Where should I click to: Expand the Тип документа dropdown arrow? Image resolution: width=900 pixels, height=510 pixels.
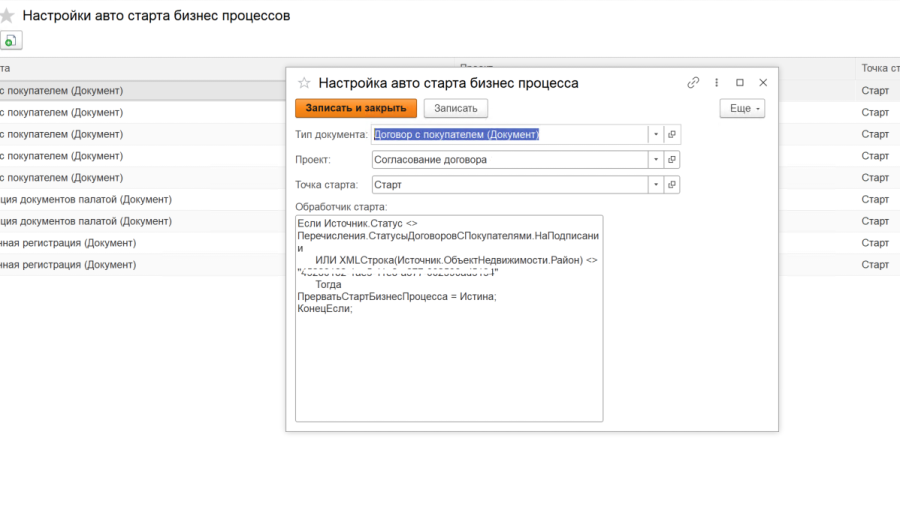655,134
